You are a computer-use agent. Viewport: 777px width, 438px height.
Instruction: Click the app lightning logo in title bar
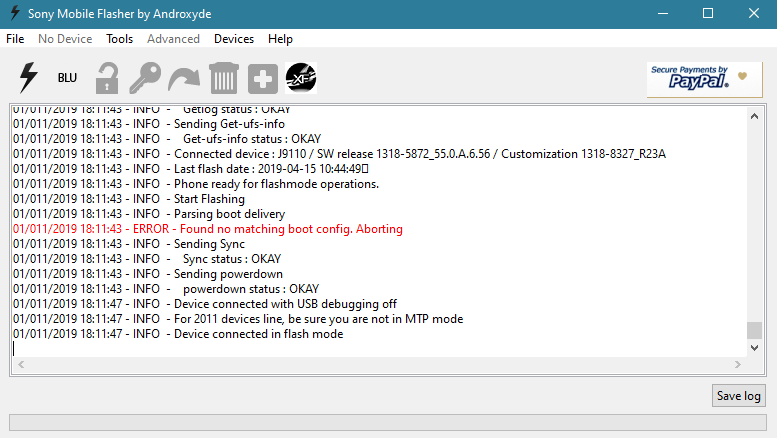(x=15, y=13)
